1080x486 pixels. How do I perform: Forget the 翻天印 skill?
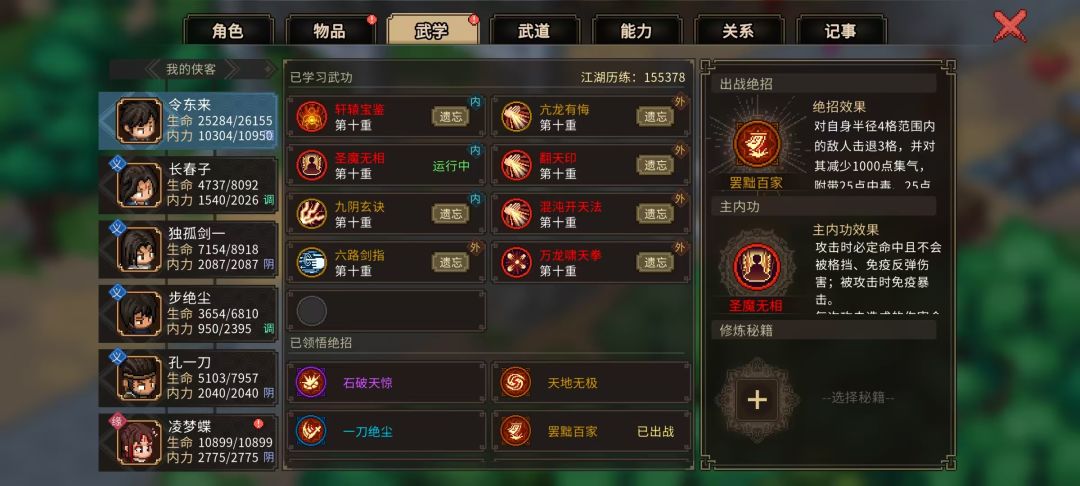pyautogui.click(x=655, y=165)
